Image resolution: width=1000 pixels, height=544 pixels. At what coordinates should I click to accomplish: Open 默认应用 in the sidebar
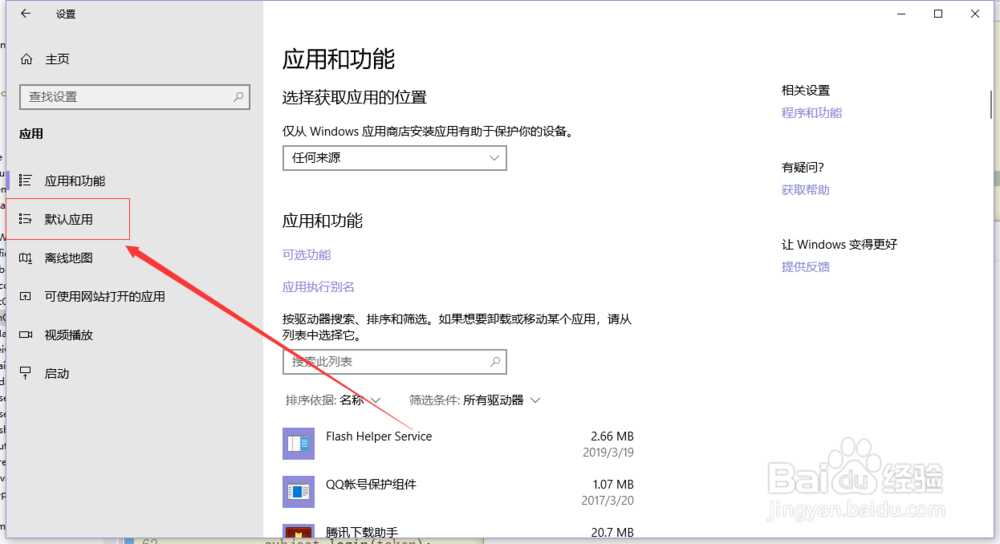tap(69, 219)
